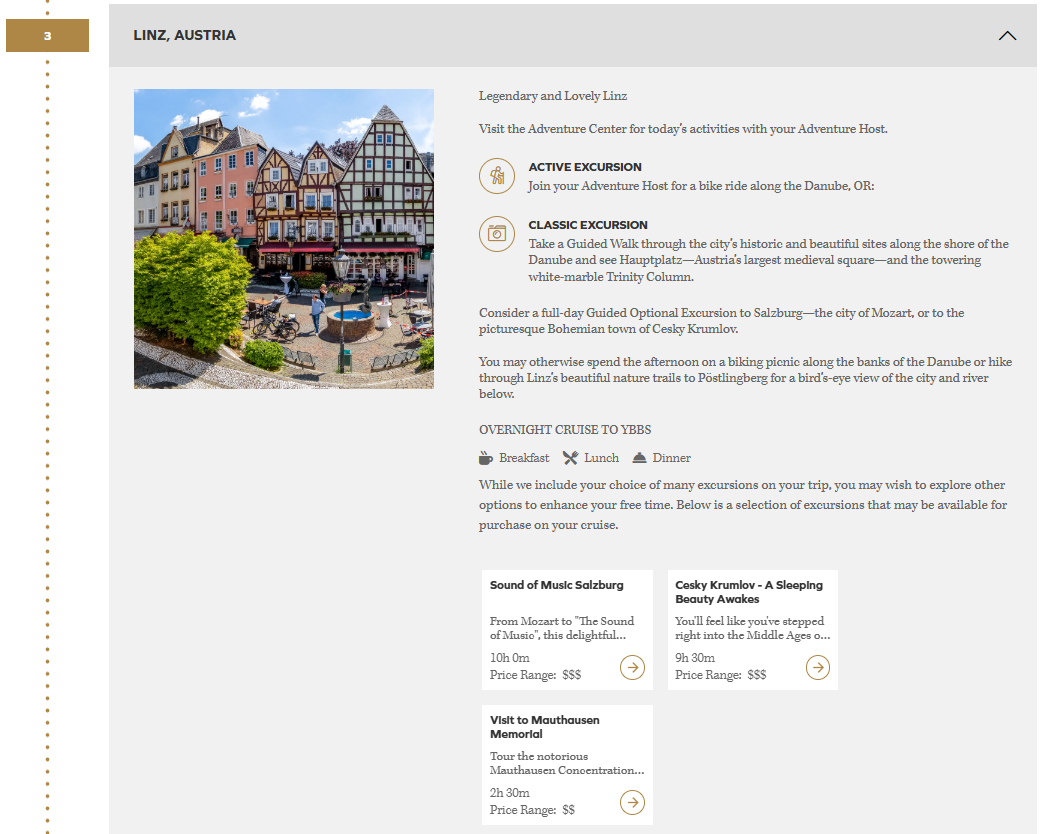Click Cesky Krumlov - A Sleeping Beauty Awakes title
The width and height of the screenshot is (1042, 834).
point(748,592)
